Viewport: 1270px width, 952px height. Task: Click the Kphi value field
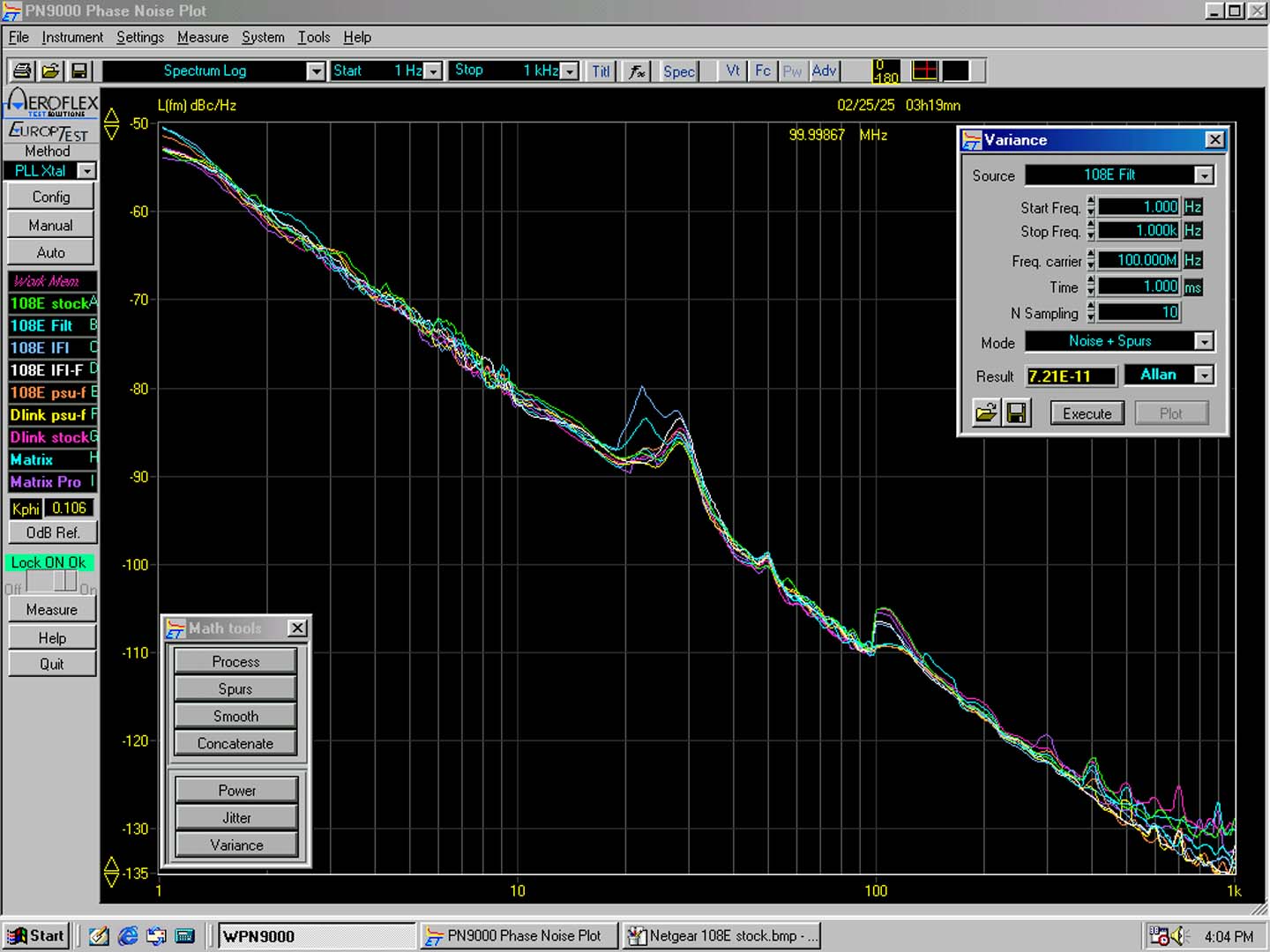pyautogui.click(x=70, y=509)
